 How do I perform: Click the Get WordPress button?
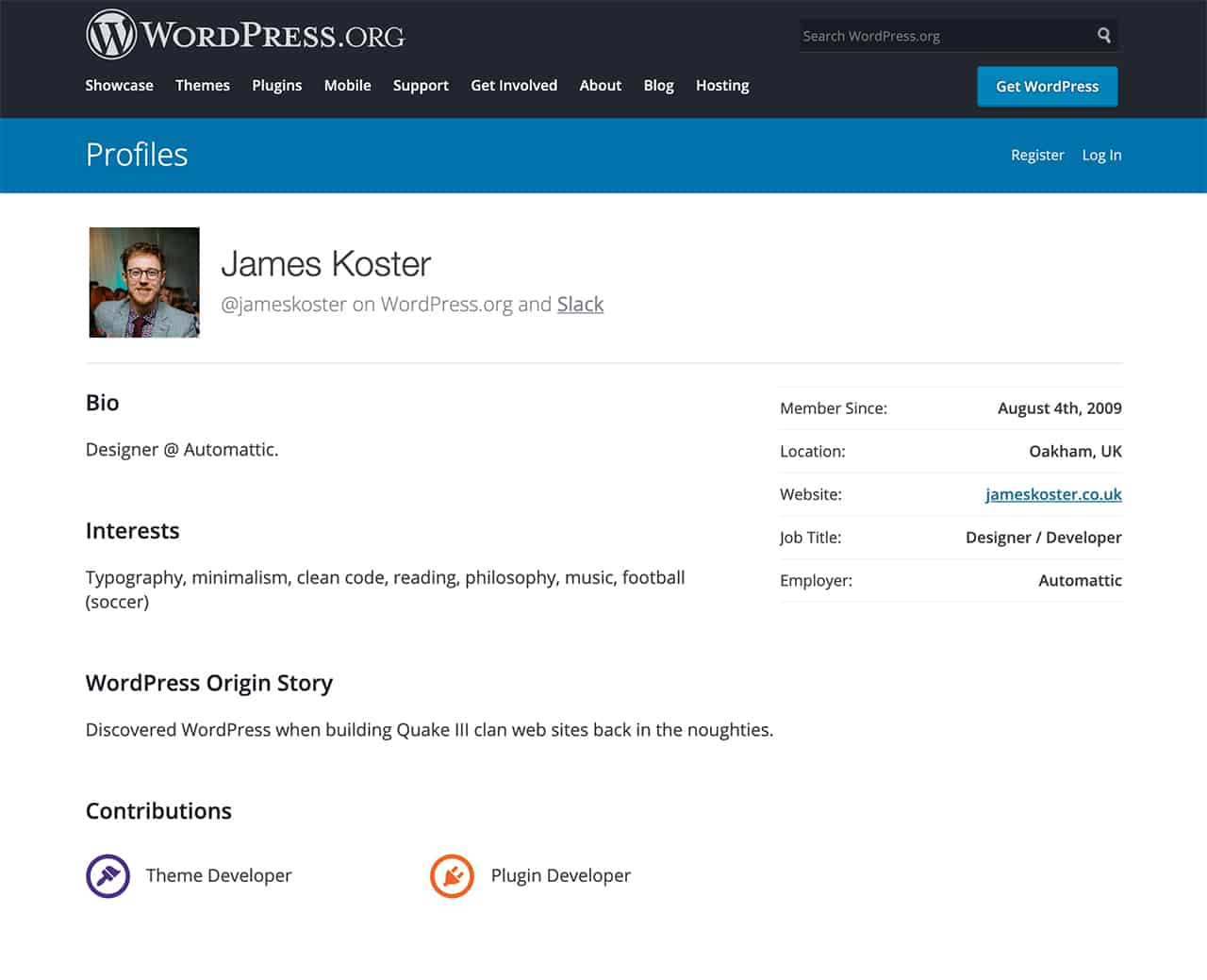[x=1048, y=86]
